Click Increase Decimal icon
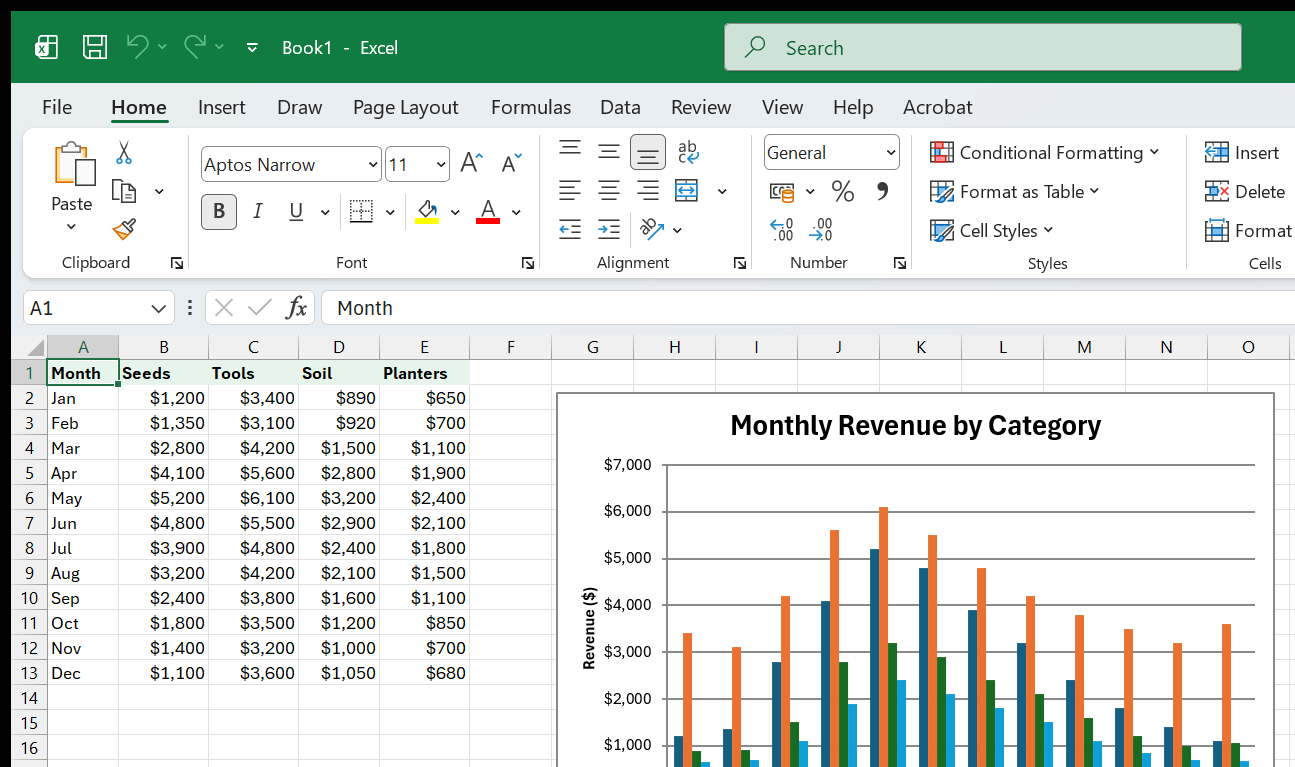The height and width of the screenshot is (767, 1295). 782,230
